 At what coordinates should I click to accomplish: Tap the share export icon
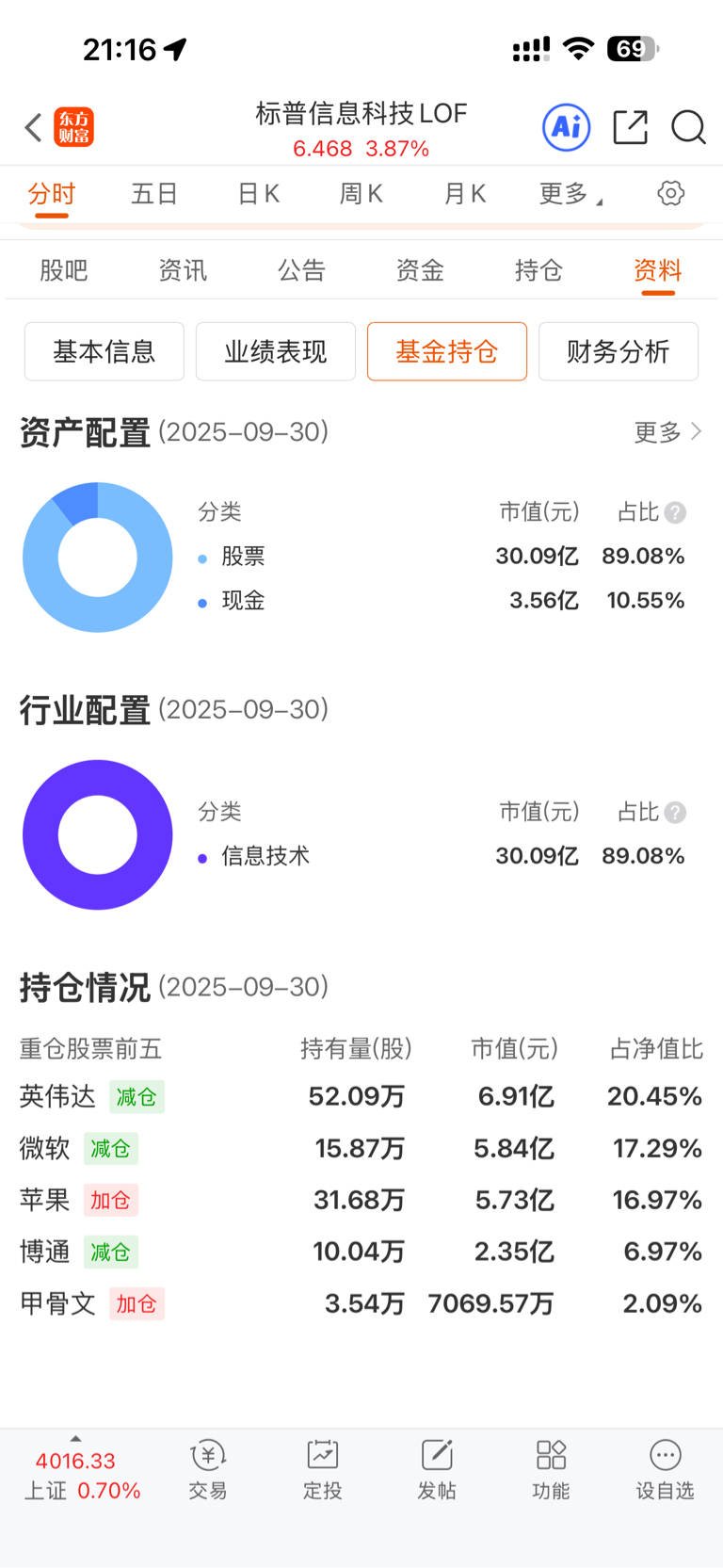(630, 127)
